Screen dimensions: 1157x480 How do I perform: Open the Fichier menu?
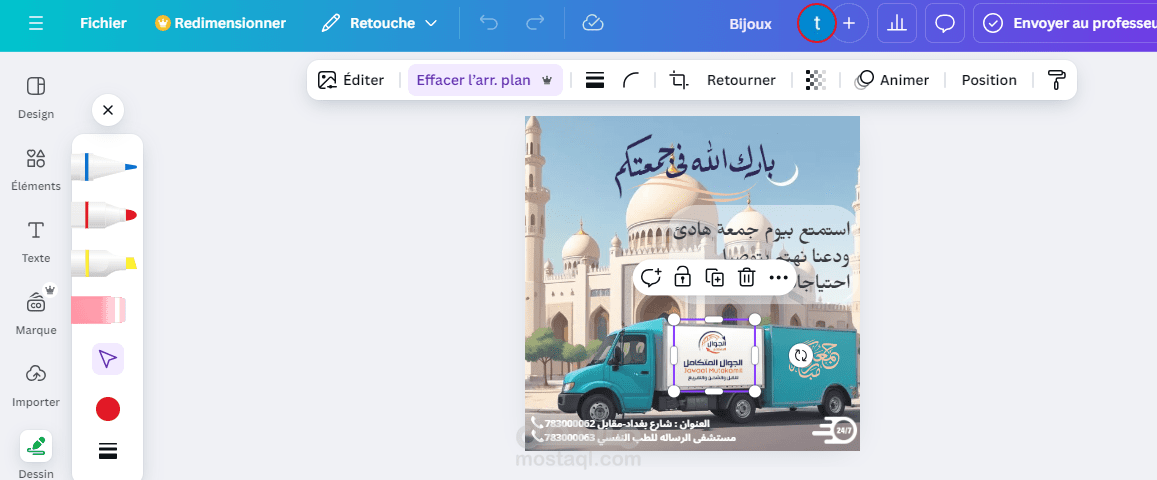tap(103, 24)
